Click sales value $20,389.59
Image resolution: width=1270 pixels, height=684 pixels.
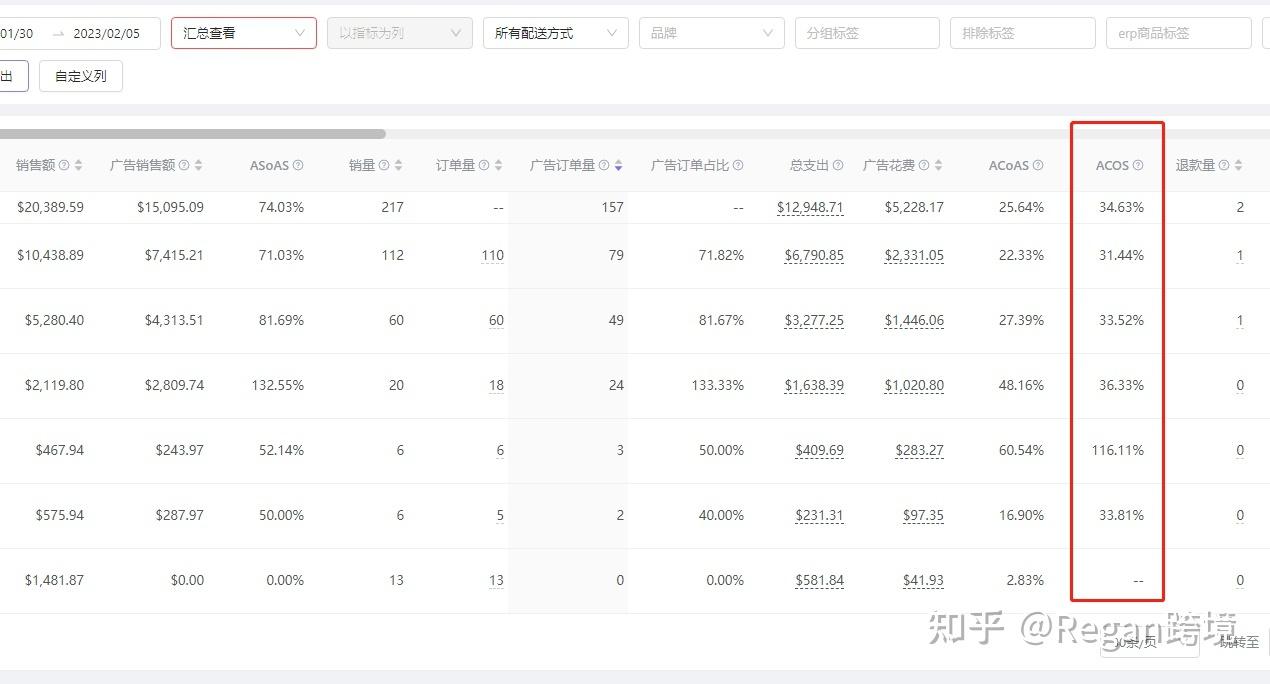[50, 208]
